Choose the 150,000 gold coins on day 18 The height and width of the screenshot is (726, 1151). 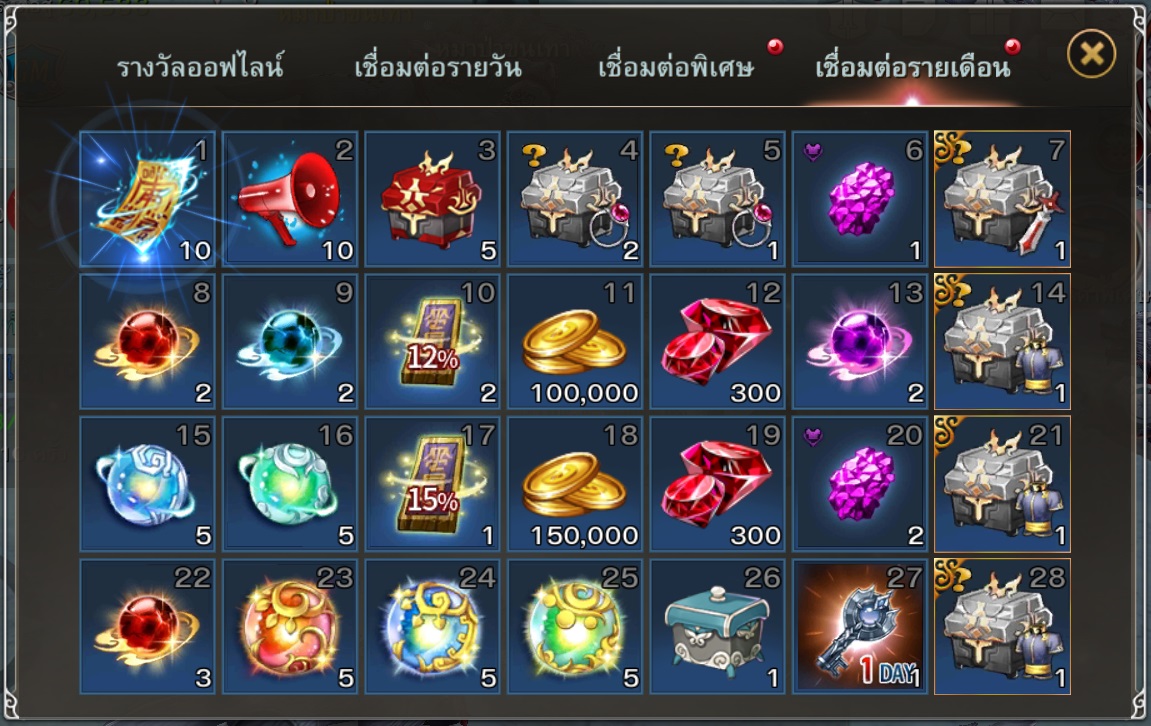[x=575, y=484]
